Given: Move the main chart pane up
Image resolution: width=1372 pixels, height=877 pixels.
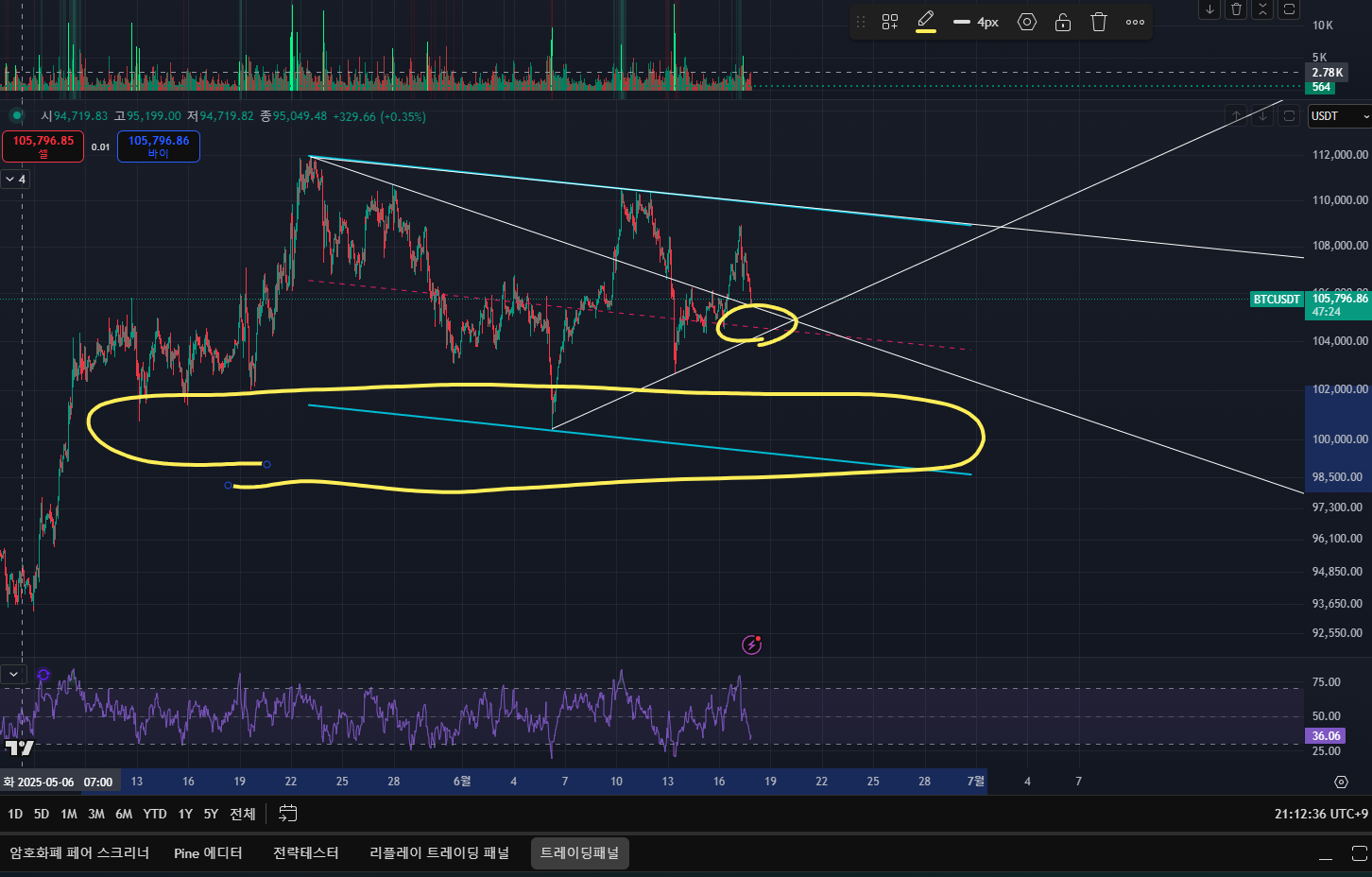Looking at the screenshot, I should (x=1236, y=116).
